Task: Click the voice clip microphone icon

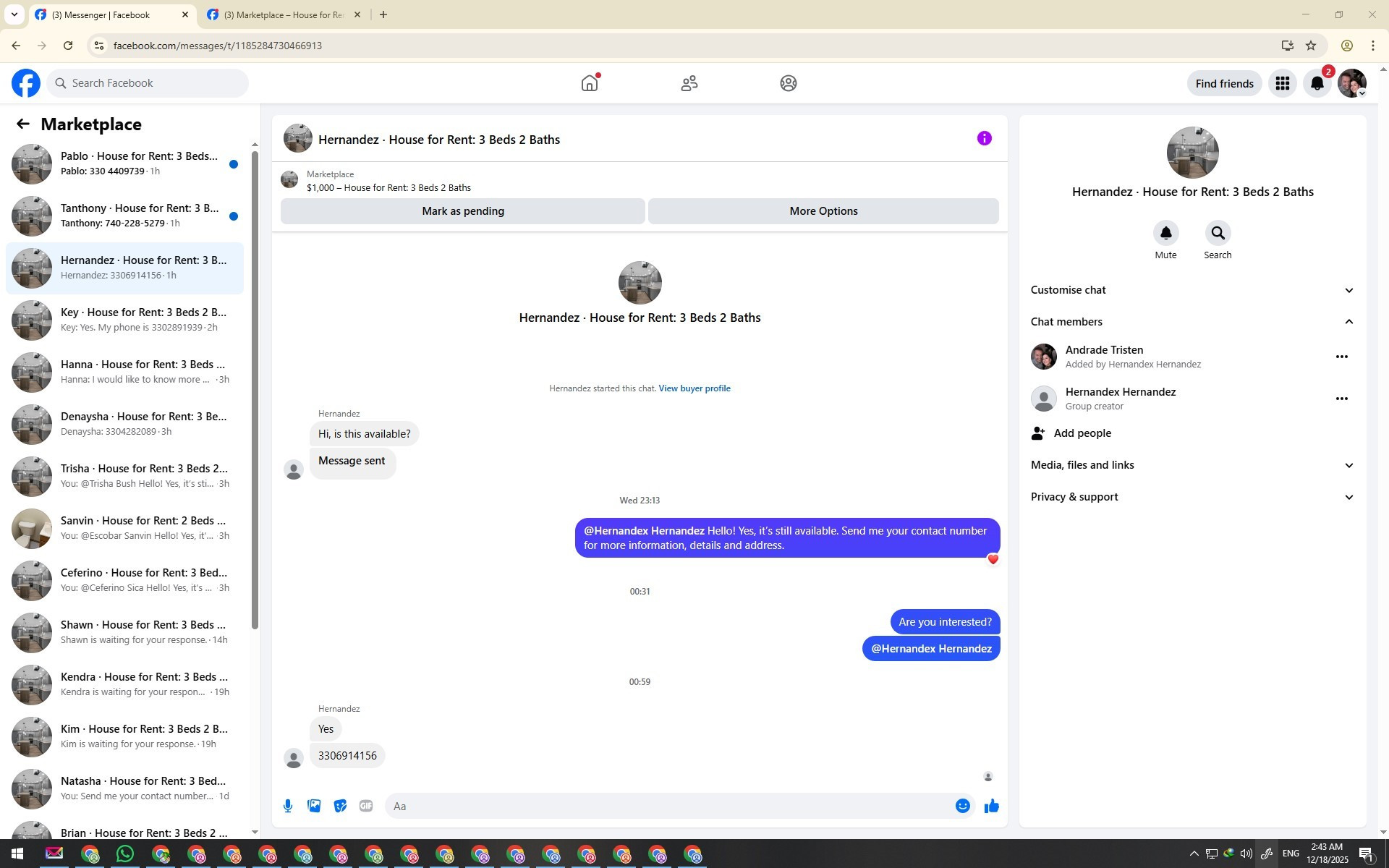Action: coord(288,806)
